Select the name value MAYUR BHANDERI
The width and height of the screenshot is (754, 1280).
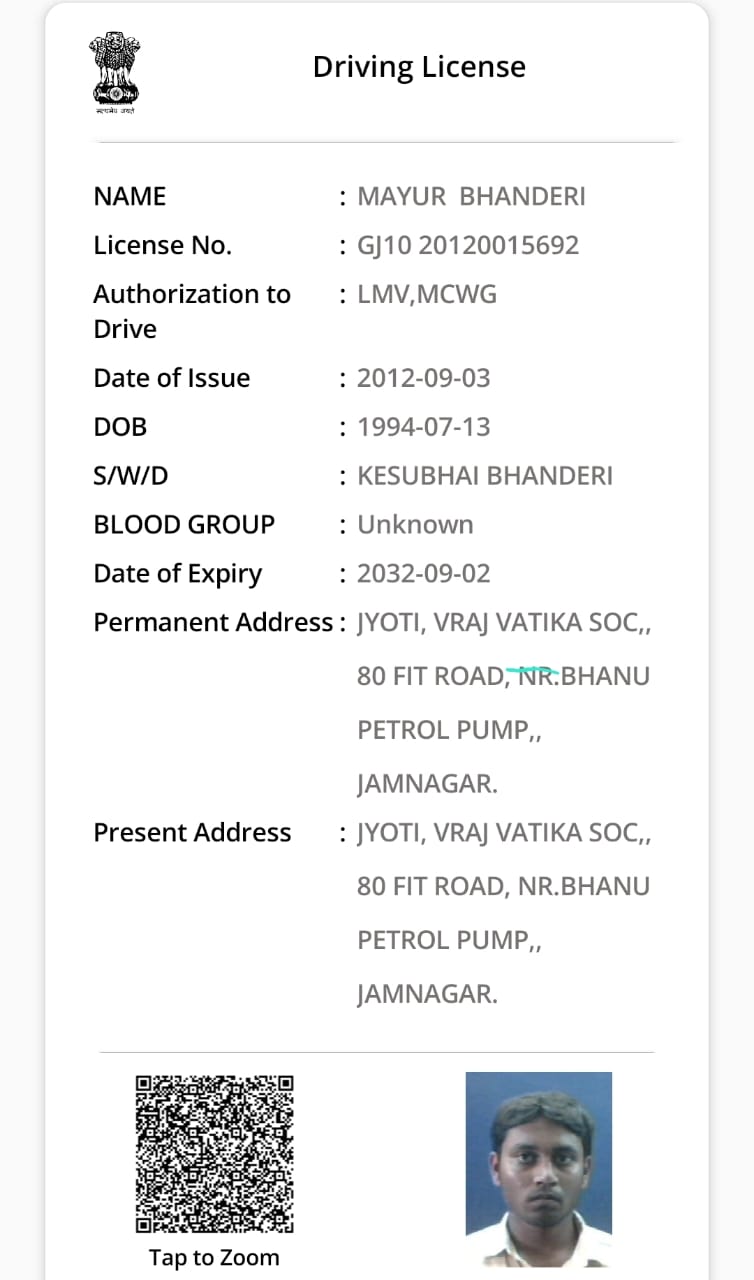coord(471,196)
